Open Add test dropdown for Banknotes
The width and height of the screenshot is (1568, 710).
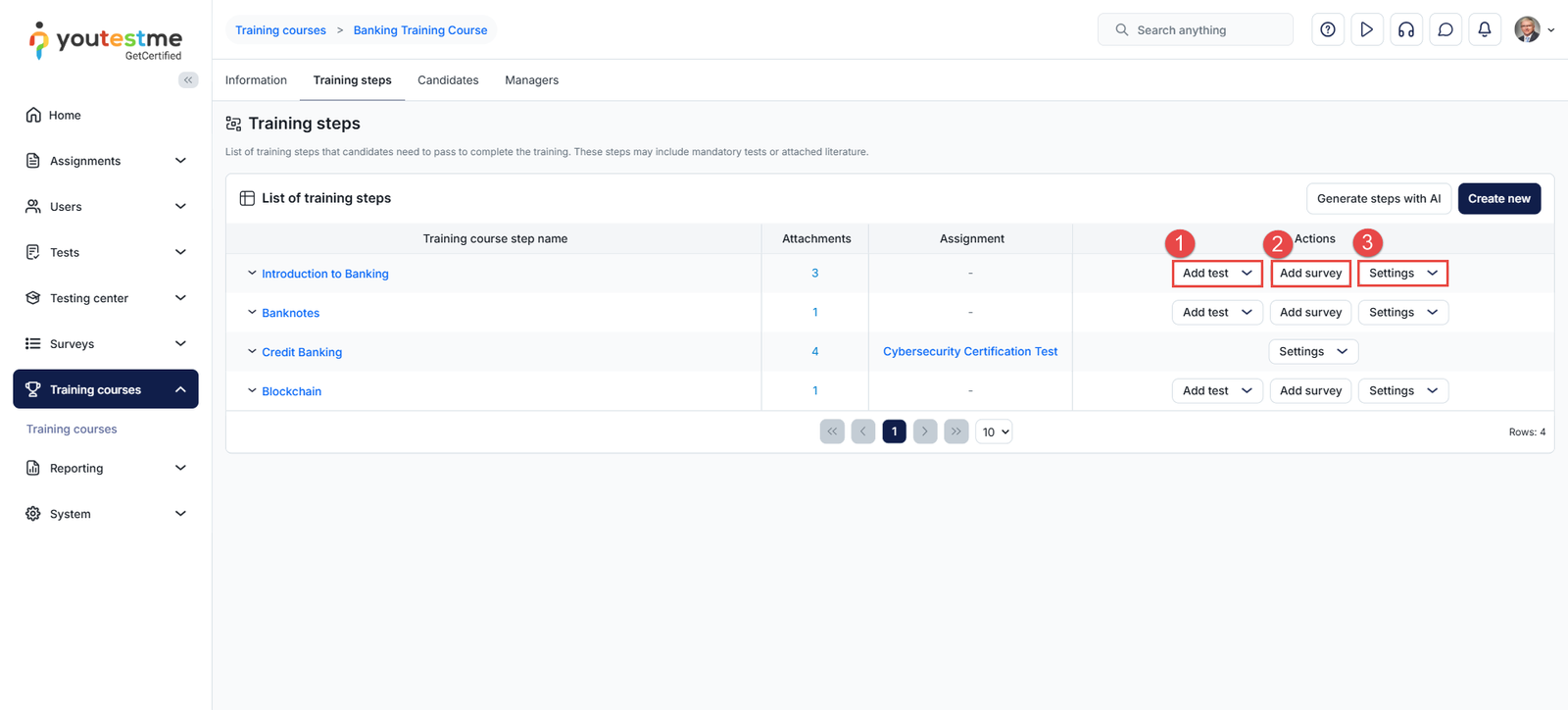click(1216, 313)
